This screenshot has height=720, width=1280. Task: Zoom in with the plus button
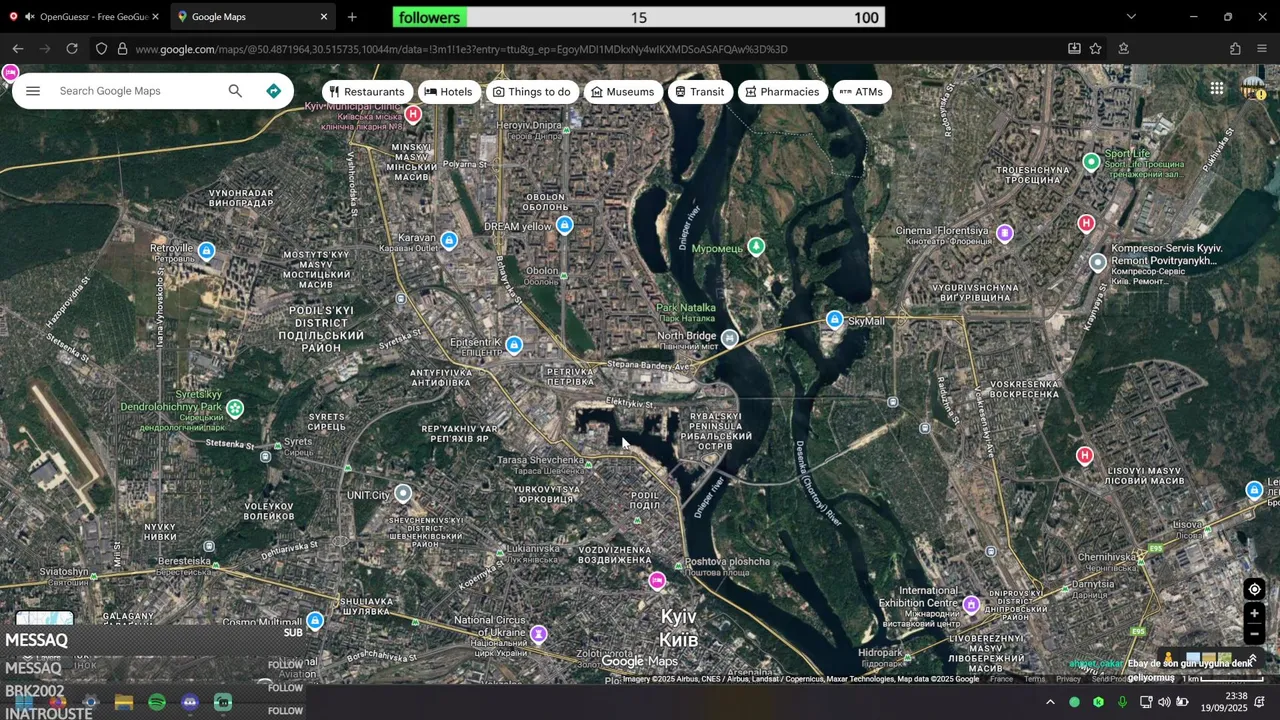pyautogui.click(x=1254, y=613)
